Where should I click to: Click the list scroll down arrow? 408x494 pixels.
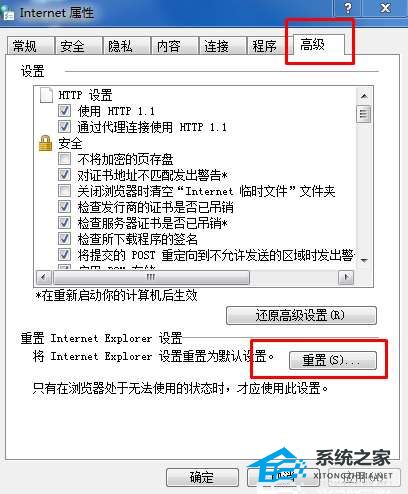[364, 260]
